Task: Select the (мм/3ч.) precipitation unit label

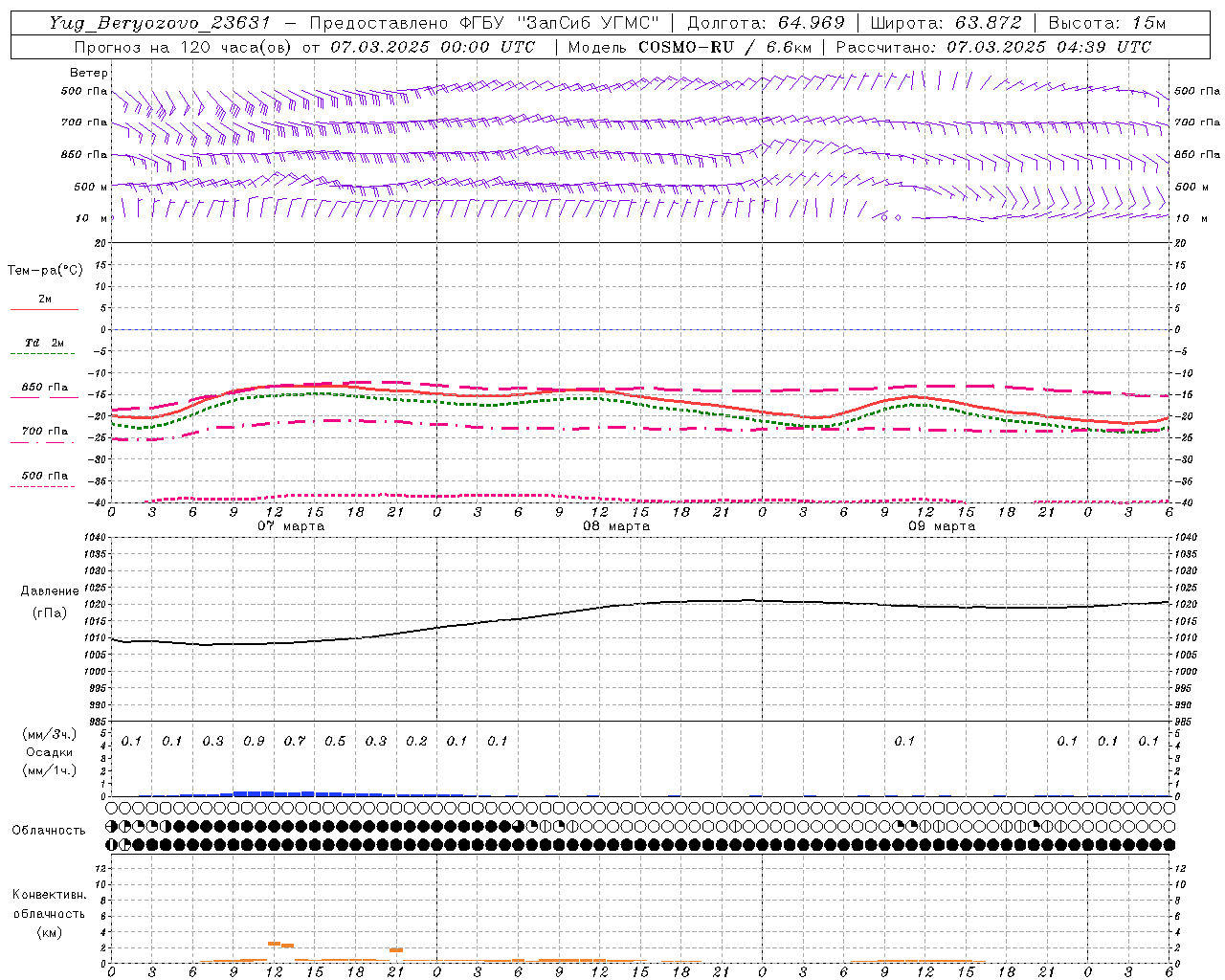Action: click(x=49, y=734)
